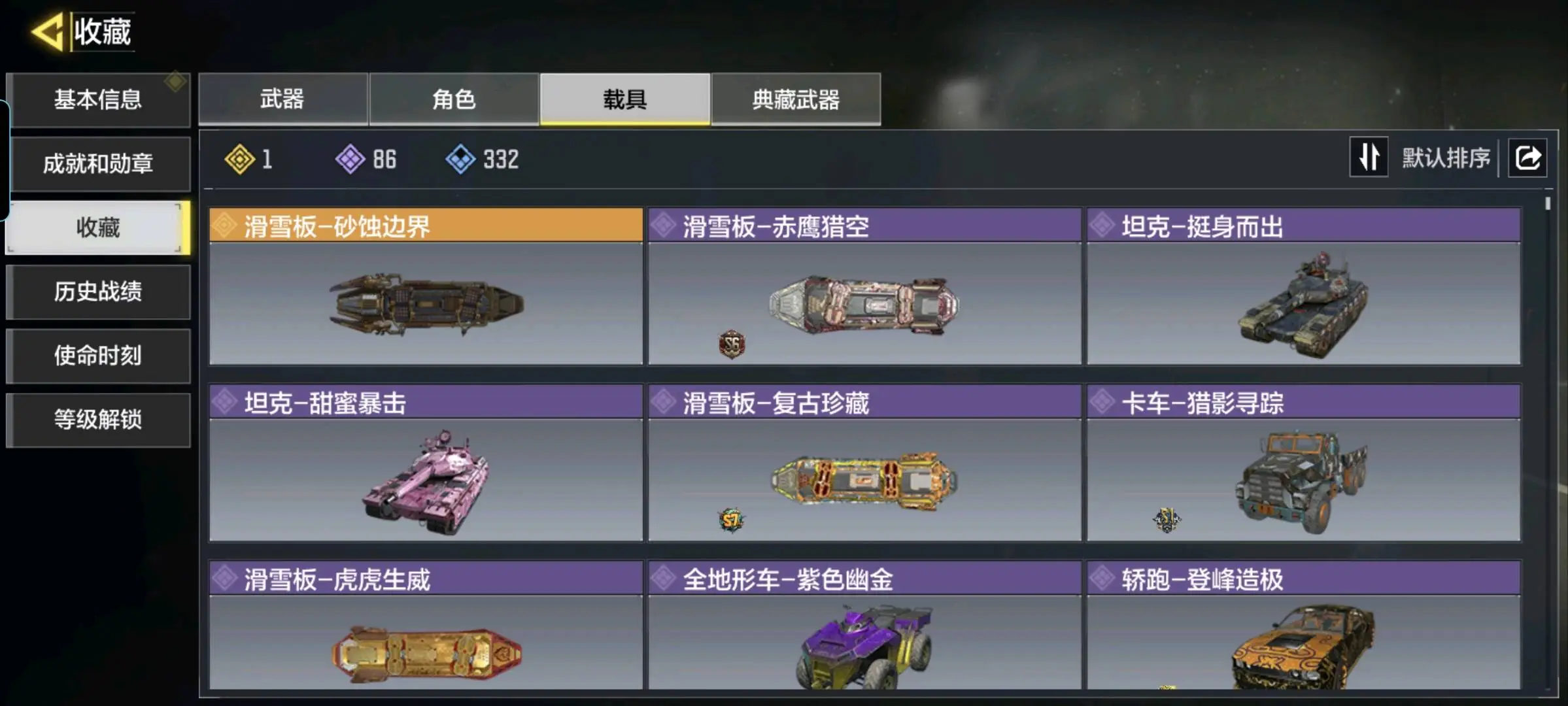Click the sort order arrows icon
The width and height of the screenshot is (1568, 706).
click(1369, 158)
